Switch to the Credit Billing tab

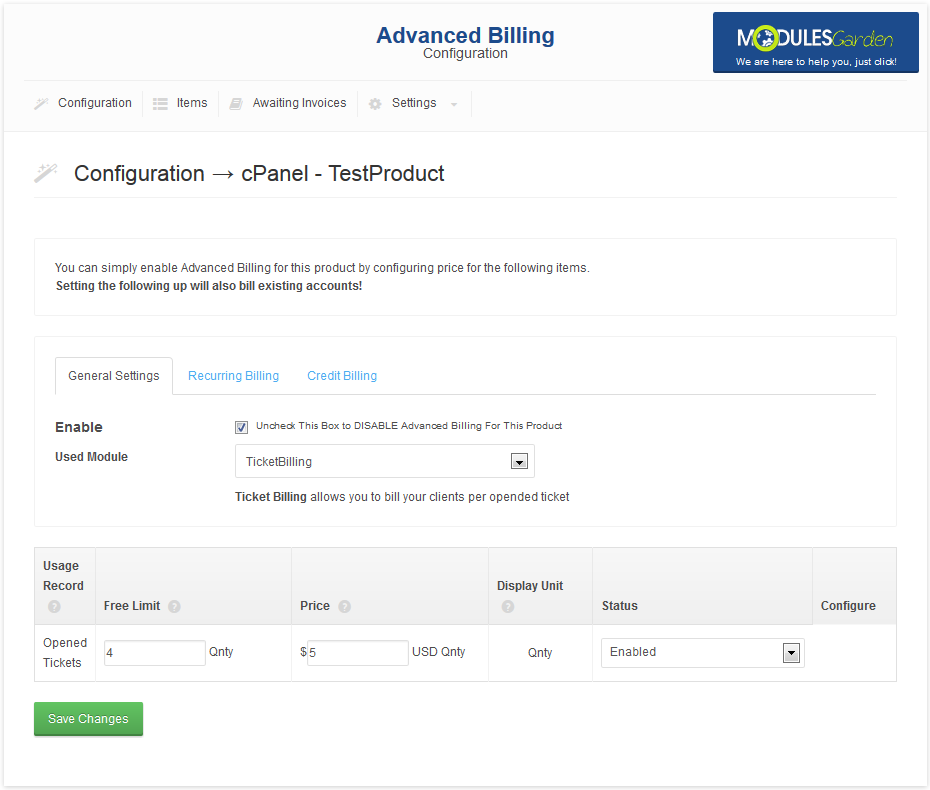click(342, 375)
